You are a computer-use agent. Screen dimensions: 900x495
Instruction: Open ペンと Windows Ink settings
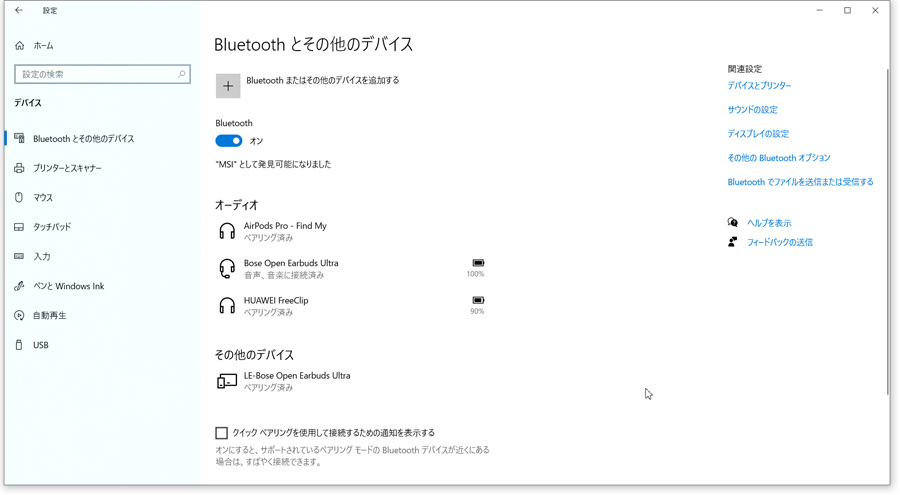point(69,286)
